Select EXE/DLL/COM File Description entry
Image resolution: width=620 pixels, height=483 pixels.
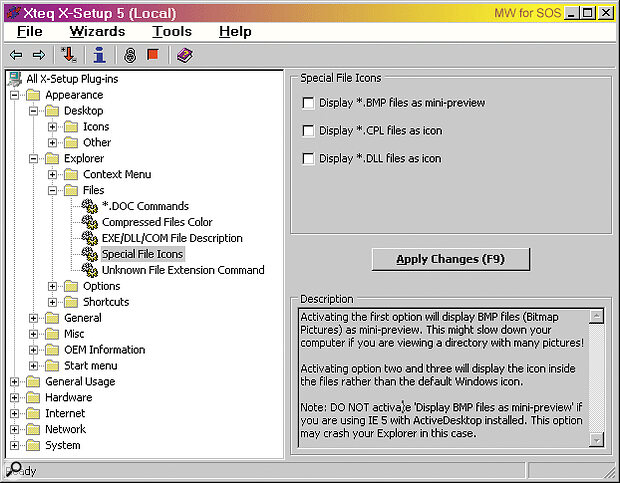click(172, 238)
